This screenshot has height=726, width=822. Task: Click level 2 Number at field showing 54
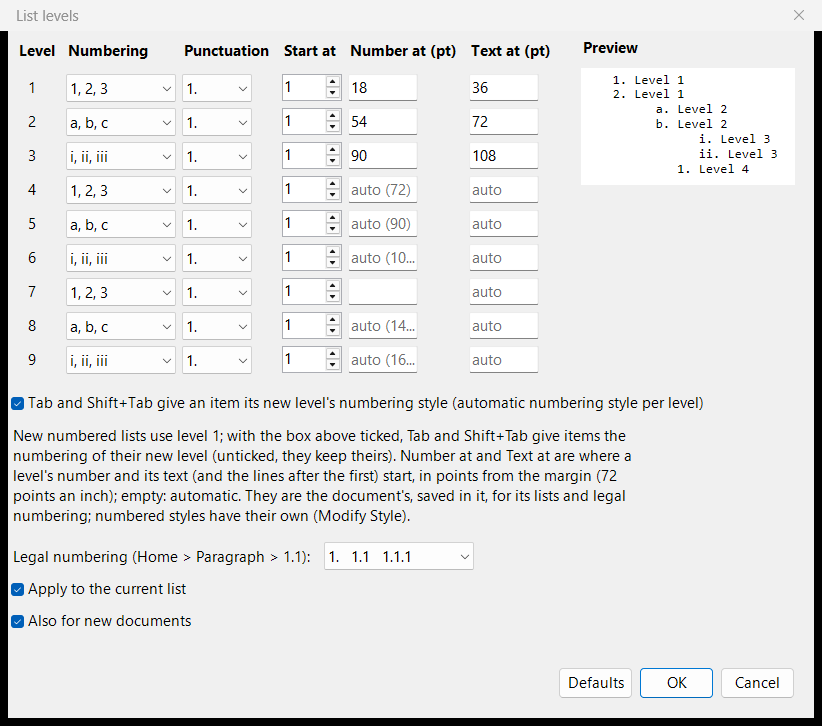[383, 122]
